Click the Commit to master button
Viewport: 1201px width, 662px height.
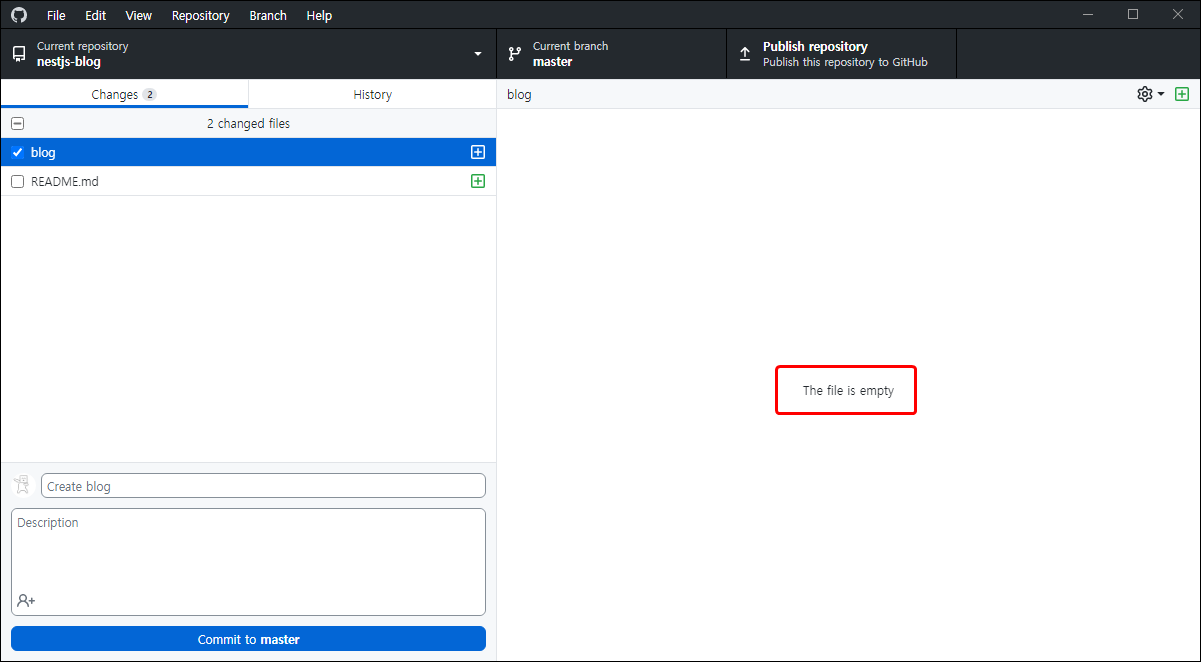click(248, 638)
